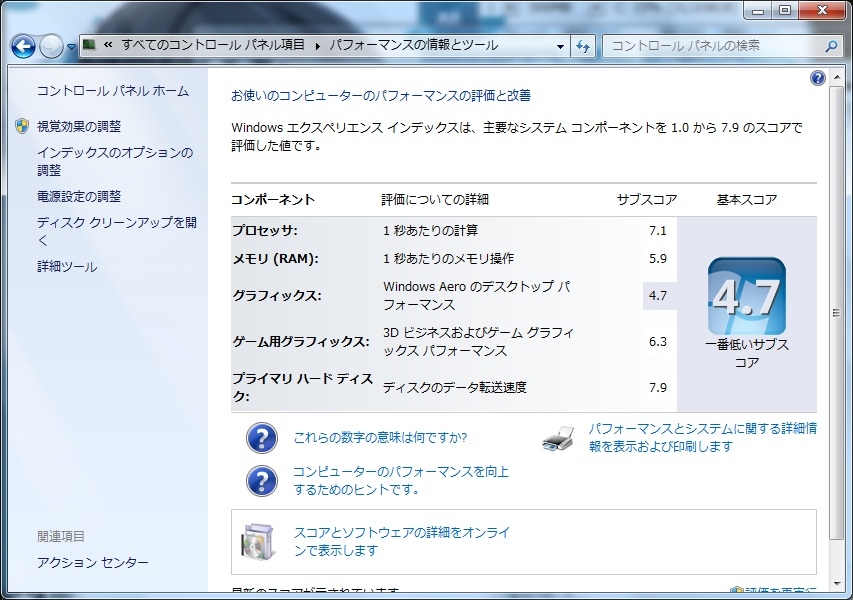Click the software box icon for online details
The width and height of the screenshot is (853, 600).
[258, 542]
